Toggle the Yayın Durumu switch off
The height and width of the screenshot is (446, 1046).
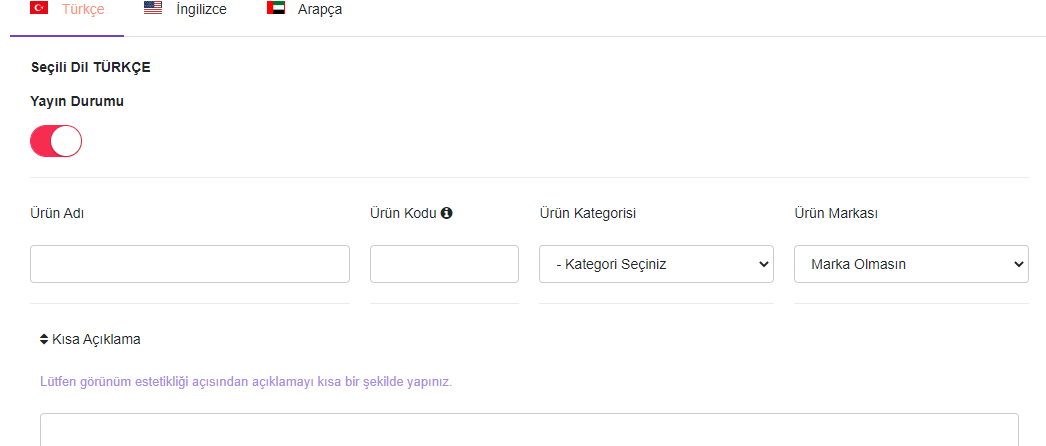click(x=56, y=141)
